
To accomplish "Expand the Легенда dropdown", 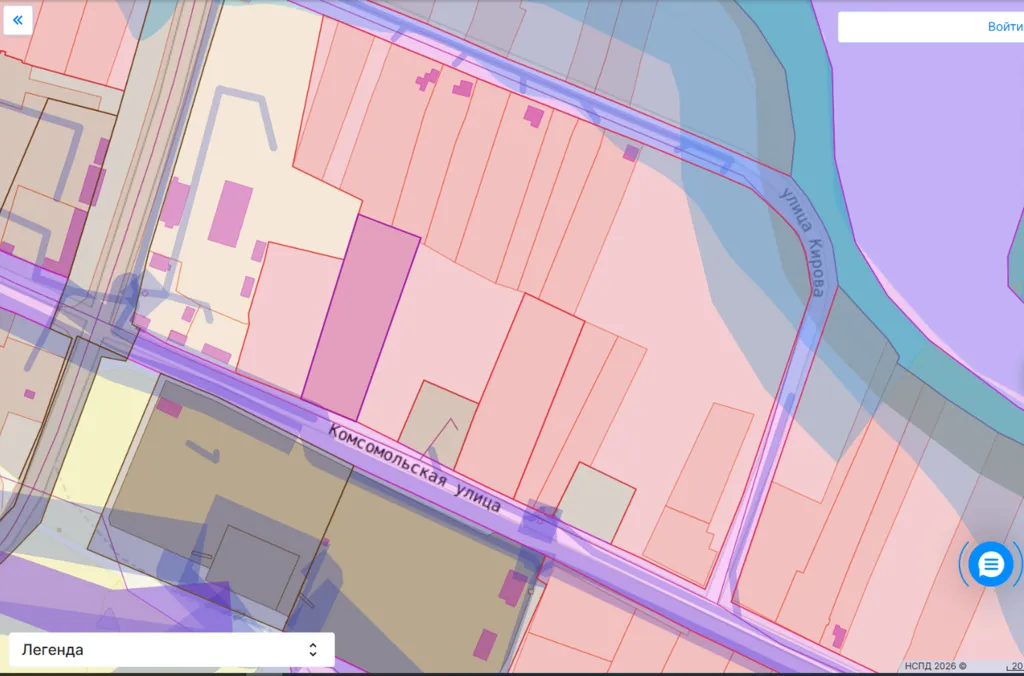I will coord(172,649).
